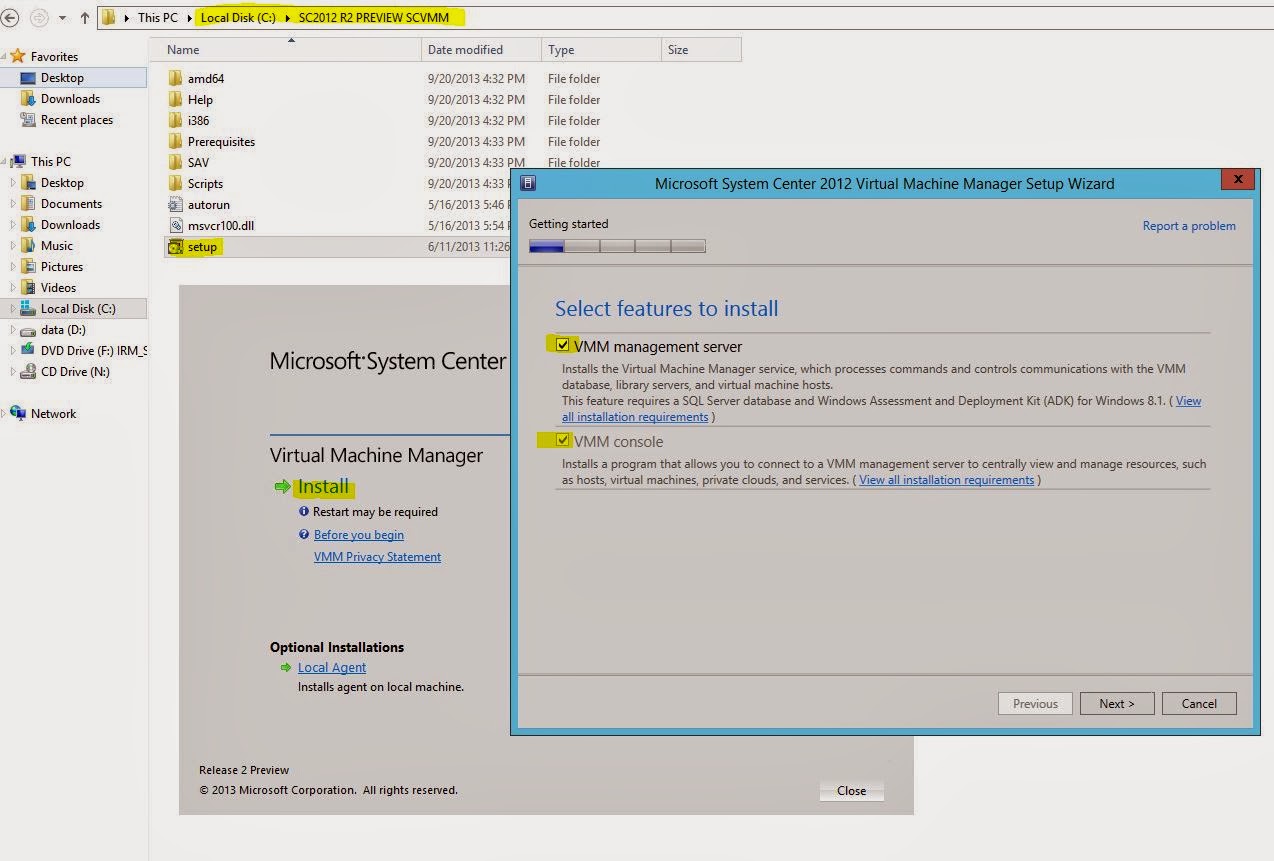Expand the Local Disk (C:) tree node

coord(13,308)
